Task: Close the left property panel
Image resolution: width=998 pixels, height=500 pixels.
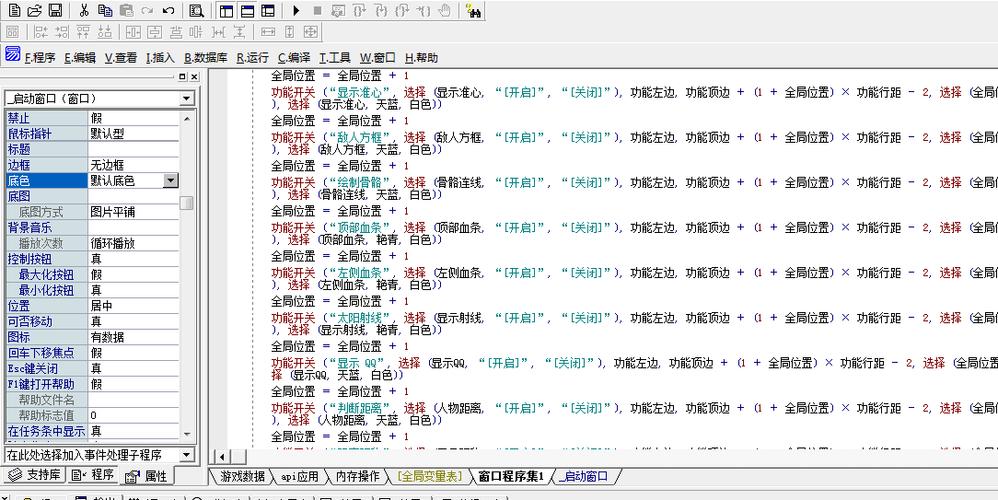Action: (194, 77)
